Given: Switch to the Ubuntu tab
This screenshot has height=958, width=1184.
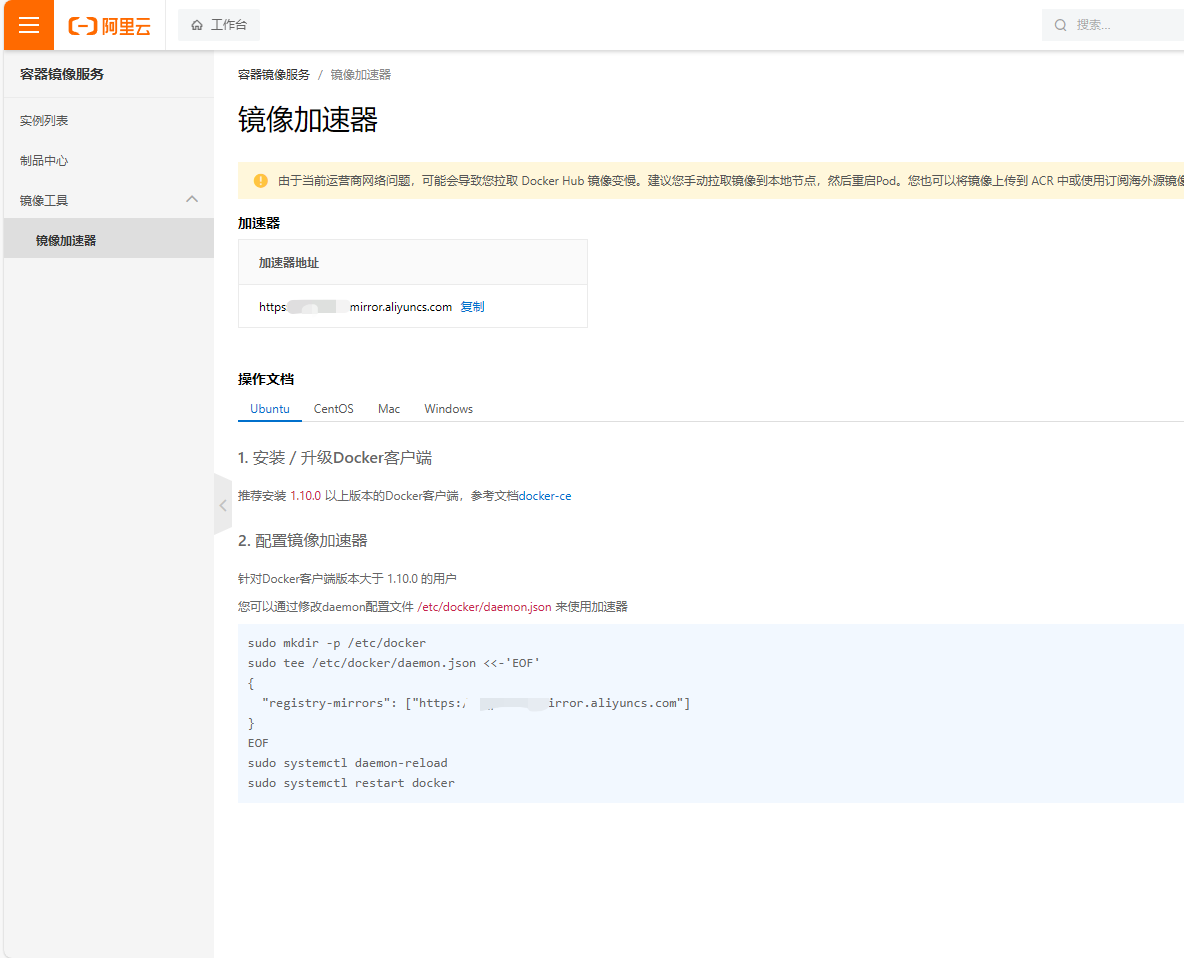Looking at the screenshot, I should click(x=270, y=408).
